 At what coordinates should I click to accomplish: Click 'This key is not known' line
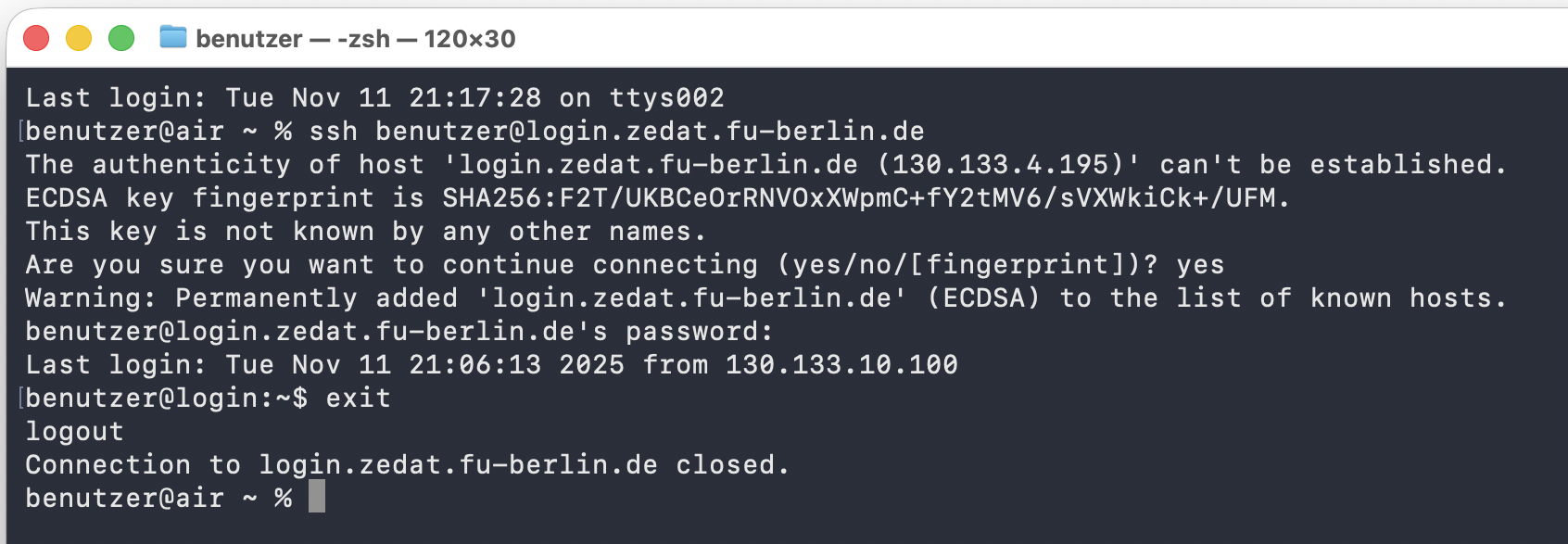(365, 232)
